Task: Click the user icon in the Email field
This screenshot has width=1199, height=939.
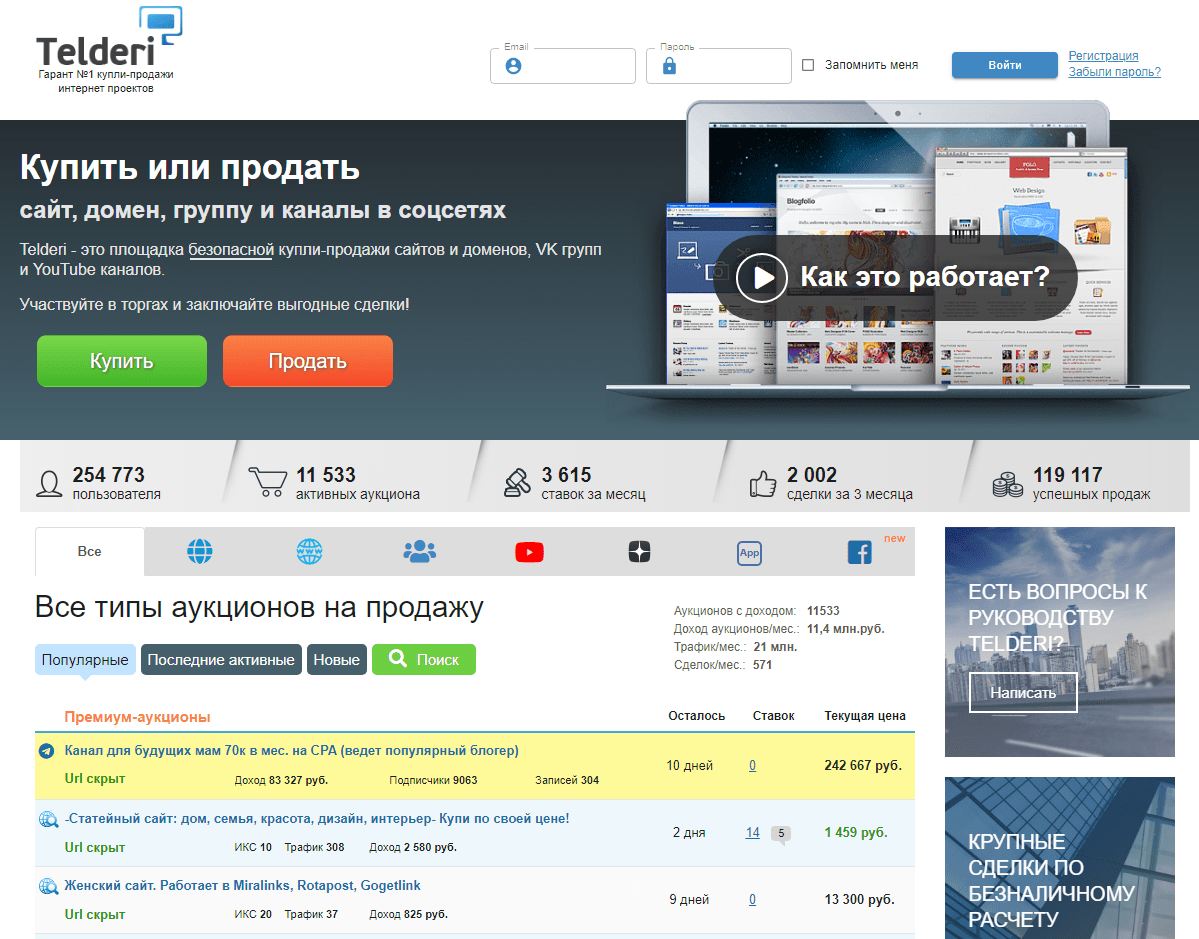Action: (514, 67)
